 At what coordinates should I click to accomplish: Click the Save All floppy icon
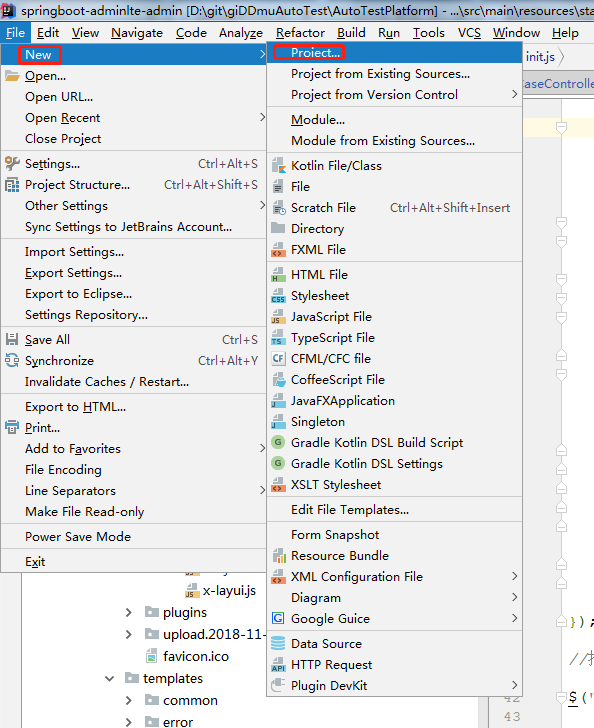pos(12,339)
